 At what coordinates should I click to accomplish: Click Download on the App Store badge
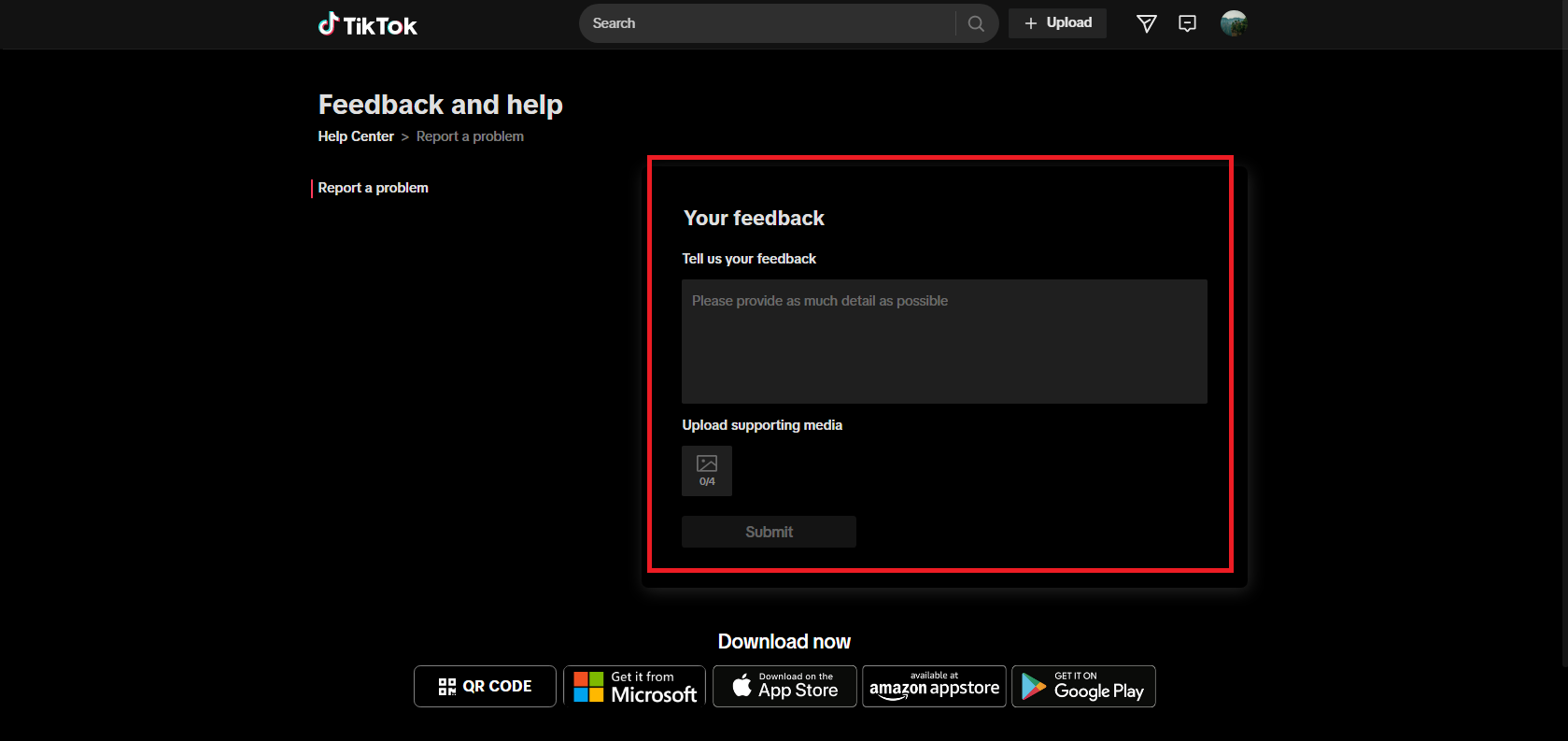click(784, 686)
